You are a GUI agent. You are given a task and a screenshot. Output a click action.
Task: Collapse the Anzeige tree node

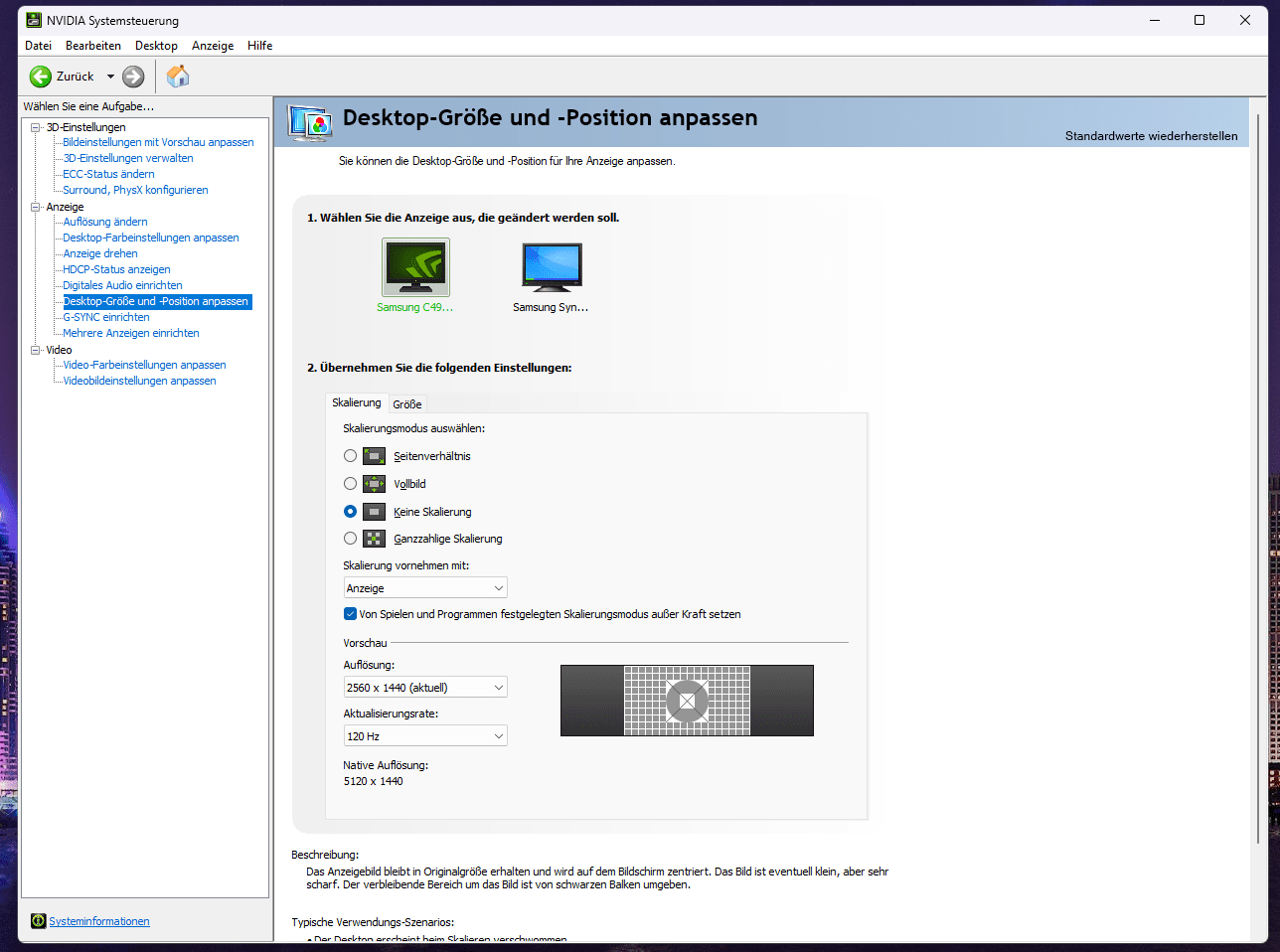(x=35, y=207)
